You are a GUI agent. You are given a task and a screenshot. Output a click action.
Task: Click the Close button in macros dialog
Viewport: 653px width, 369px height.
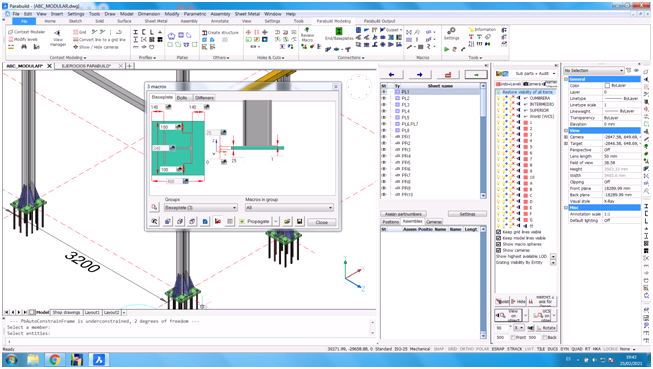[322, 222]
